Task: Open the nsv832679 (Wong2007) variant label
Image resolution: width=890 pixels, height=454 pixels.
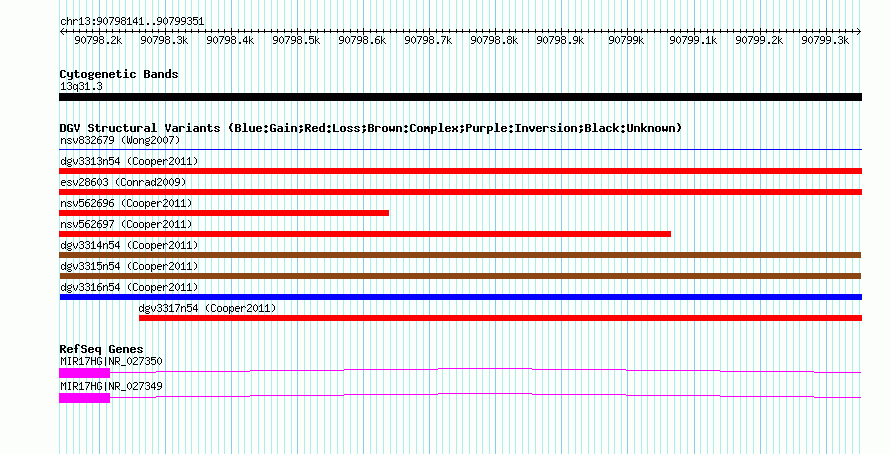Action: tap(120, 140)
